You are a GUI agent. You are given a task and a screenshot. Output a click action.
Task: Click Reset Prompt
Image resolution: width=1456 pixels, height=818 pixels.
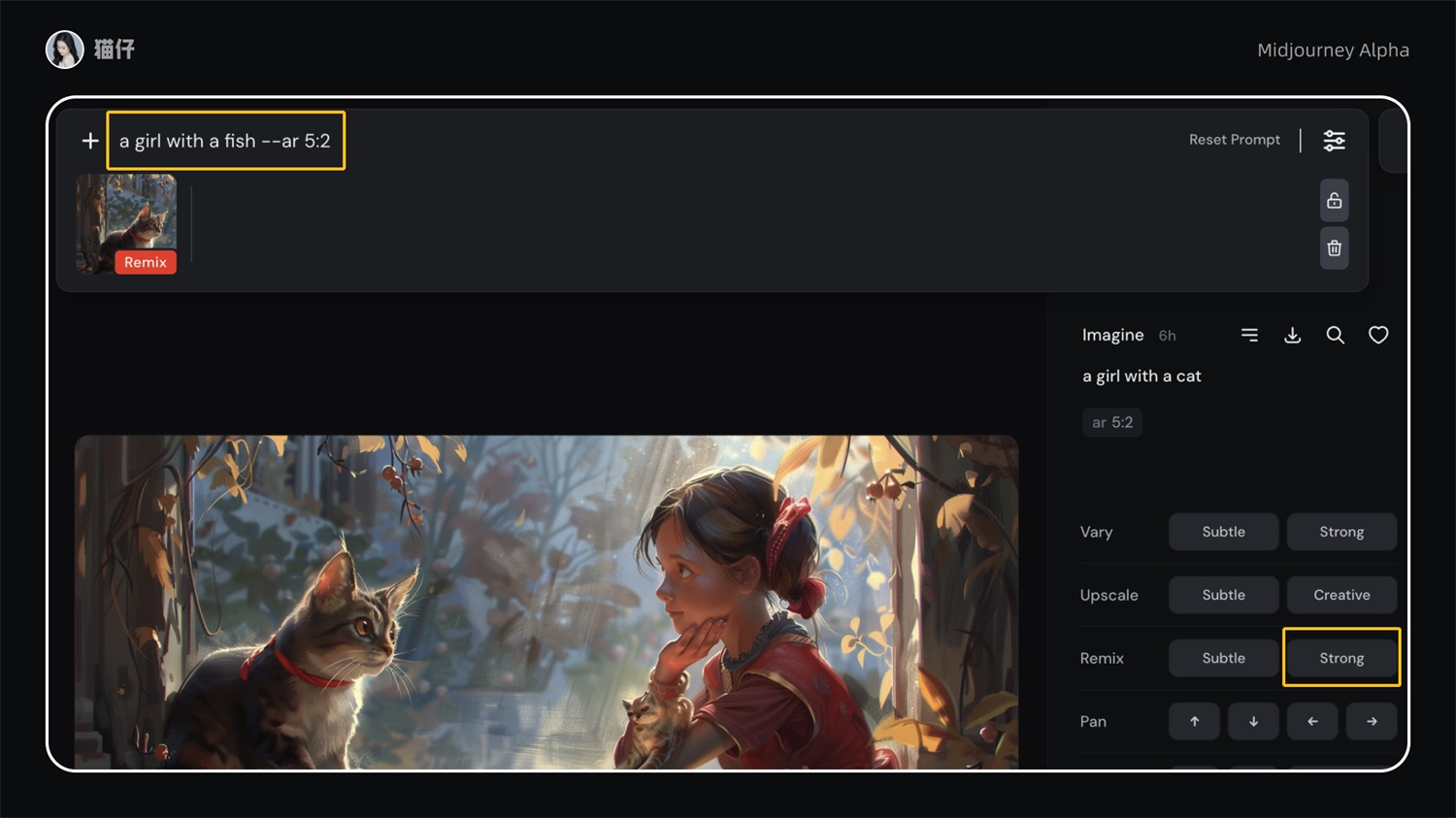(x=1235, y=140)
